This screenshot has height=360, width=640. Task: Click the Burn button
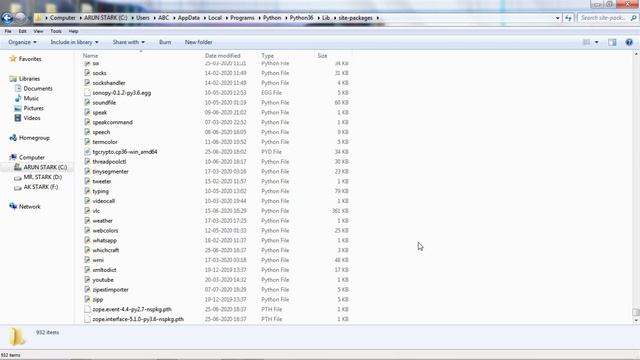click(x=165, y=42)
